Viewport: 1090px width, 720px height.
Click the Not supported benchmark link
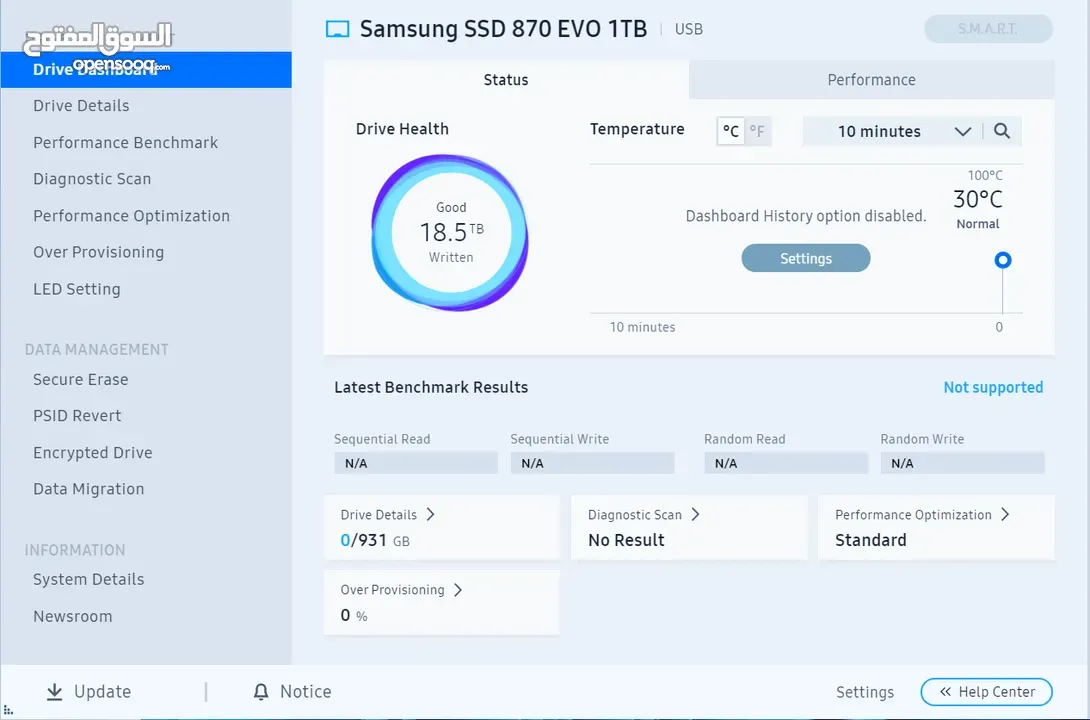click(993, 387)
